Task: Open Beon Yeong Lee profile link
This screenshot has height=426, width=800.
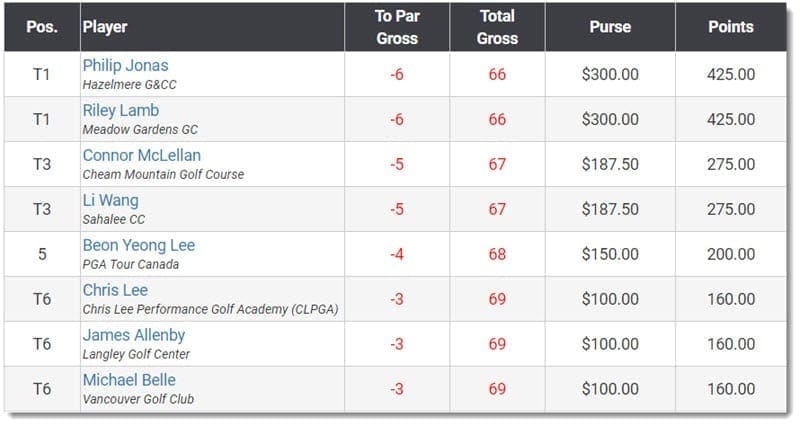Action: coord(139,245)
